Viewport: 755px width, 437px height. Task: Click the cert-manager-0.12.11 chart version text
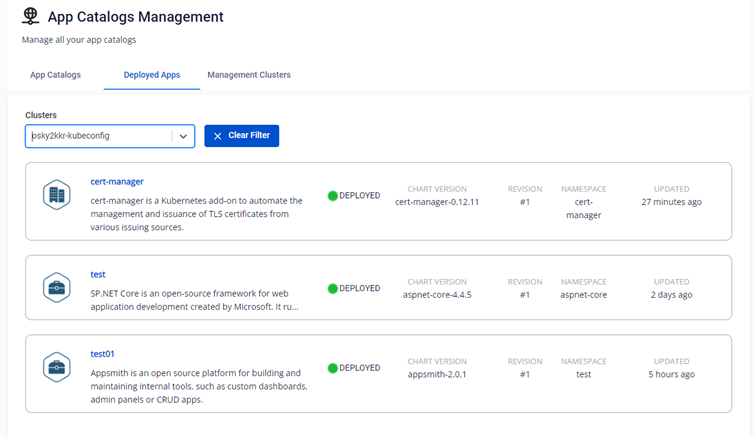pyautogui.click(x=437, y=201)
